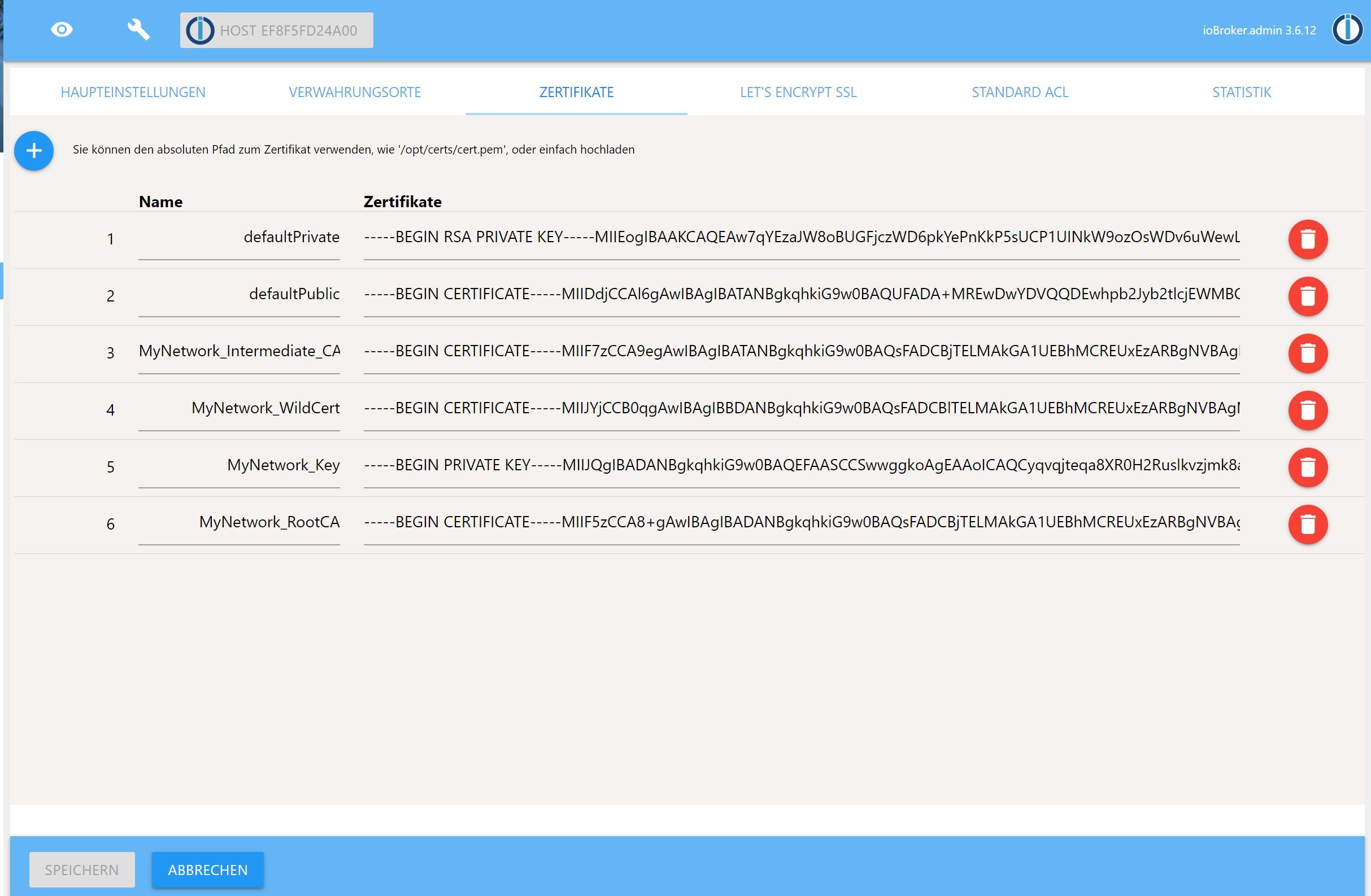Click the HOST EF8F5FD24A00 button
1371x896 pixels.
pos(276,30)
